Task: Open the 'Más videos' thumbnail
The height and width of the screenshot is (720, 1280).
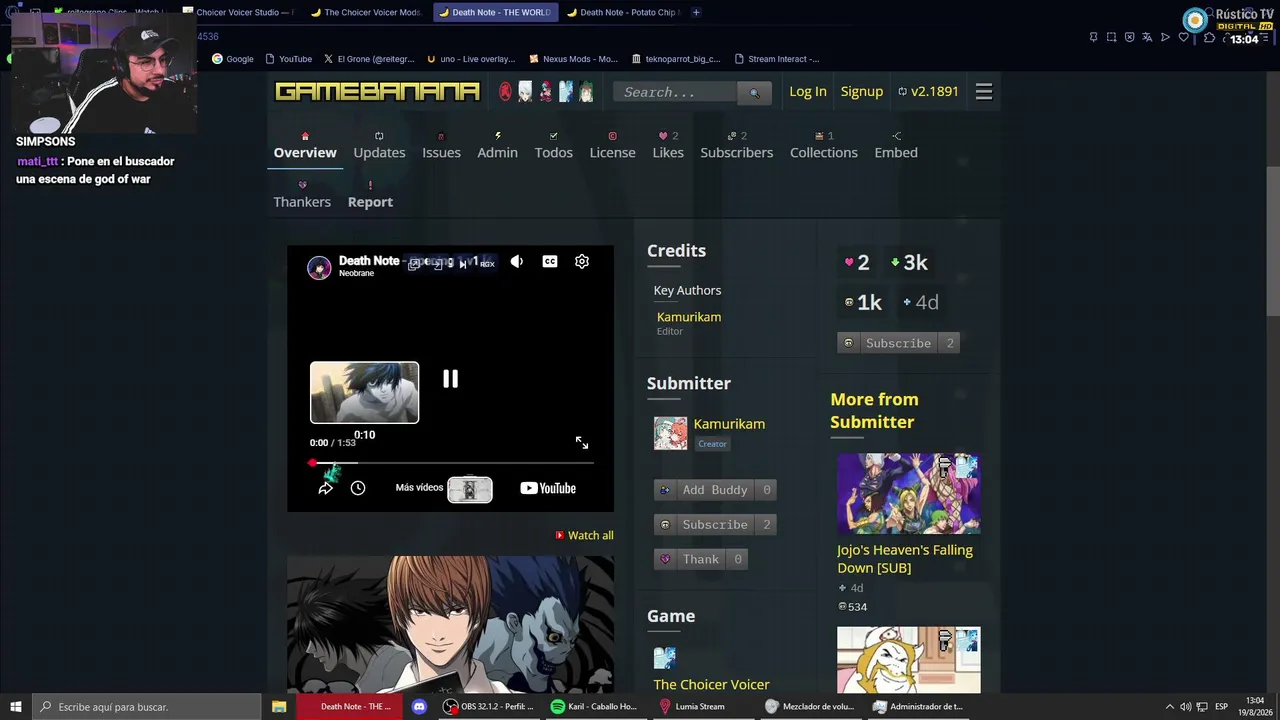Action: coord(470,489)
